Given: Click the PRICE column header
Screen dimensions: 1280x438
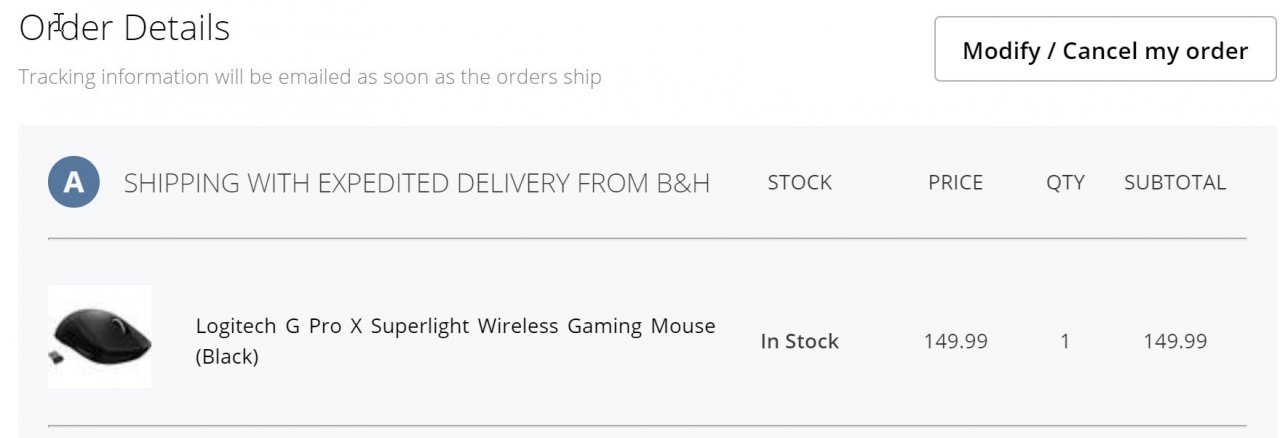Looking at the screenshot, I should [955, 183].
